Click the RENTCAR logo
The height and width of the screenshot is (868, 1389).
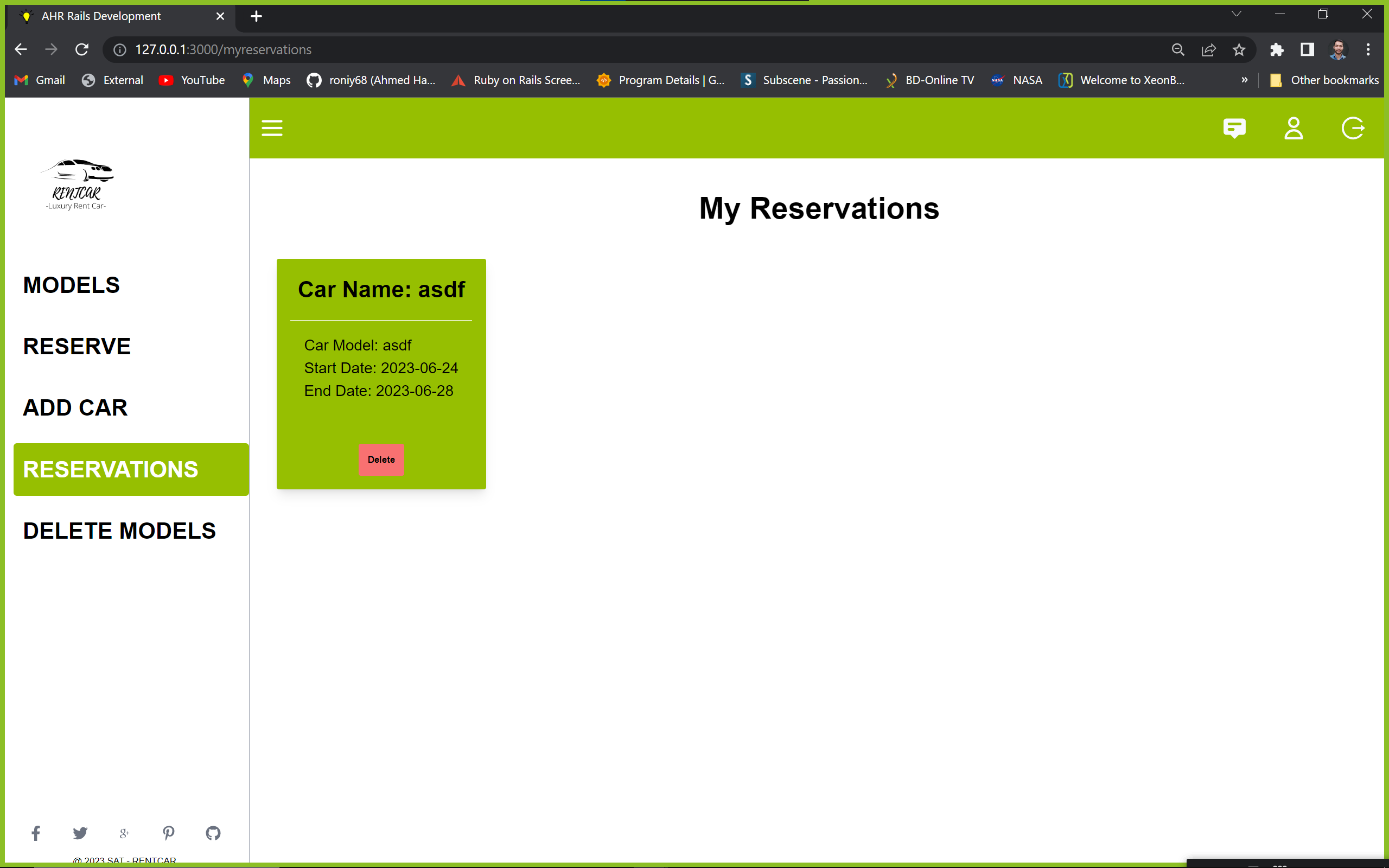click(x=78, y=184)
